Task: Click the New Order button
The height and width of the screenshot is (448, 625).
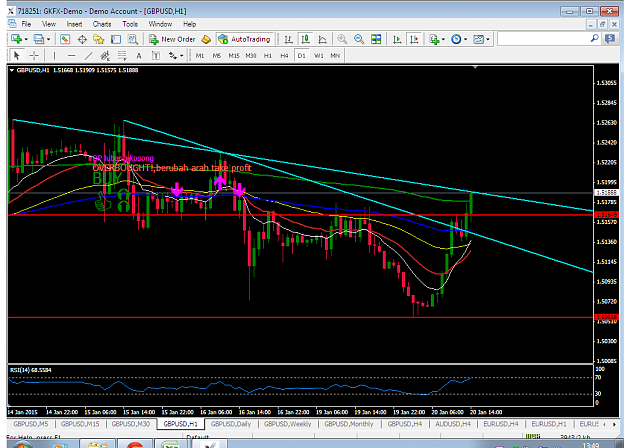Action: 172,39
